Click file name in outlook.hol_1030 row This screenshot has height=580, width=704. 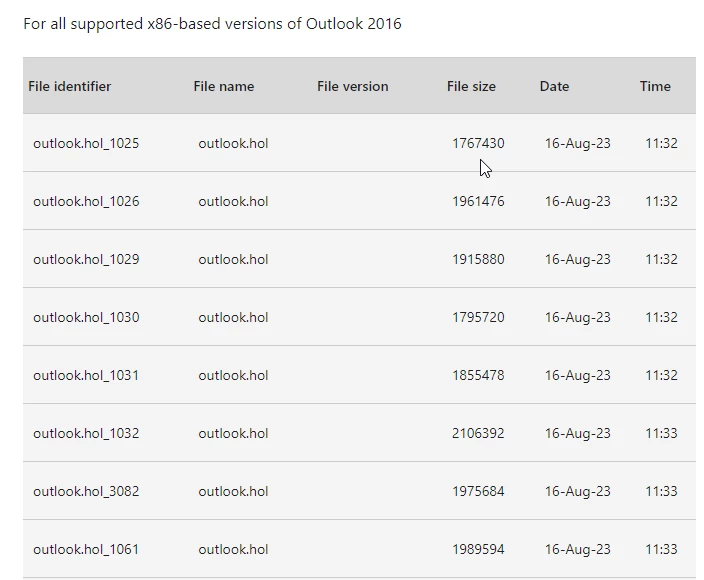(233, 317)
